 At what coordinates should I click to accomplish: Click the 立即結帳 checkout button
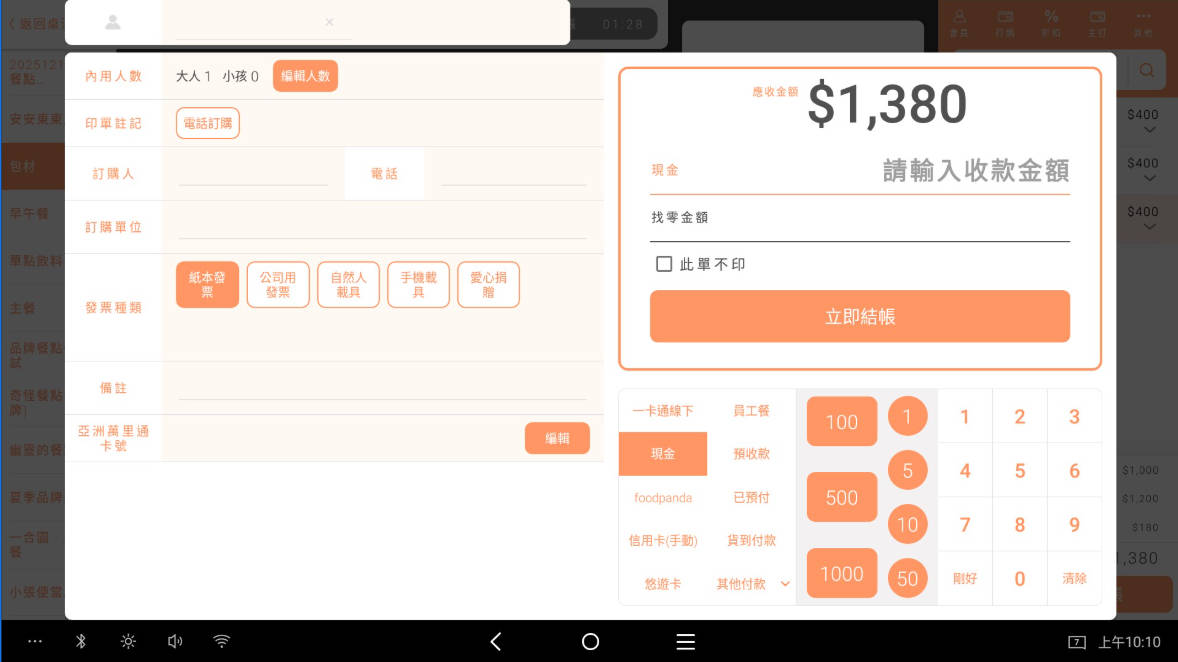pos(860,317)
